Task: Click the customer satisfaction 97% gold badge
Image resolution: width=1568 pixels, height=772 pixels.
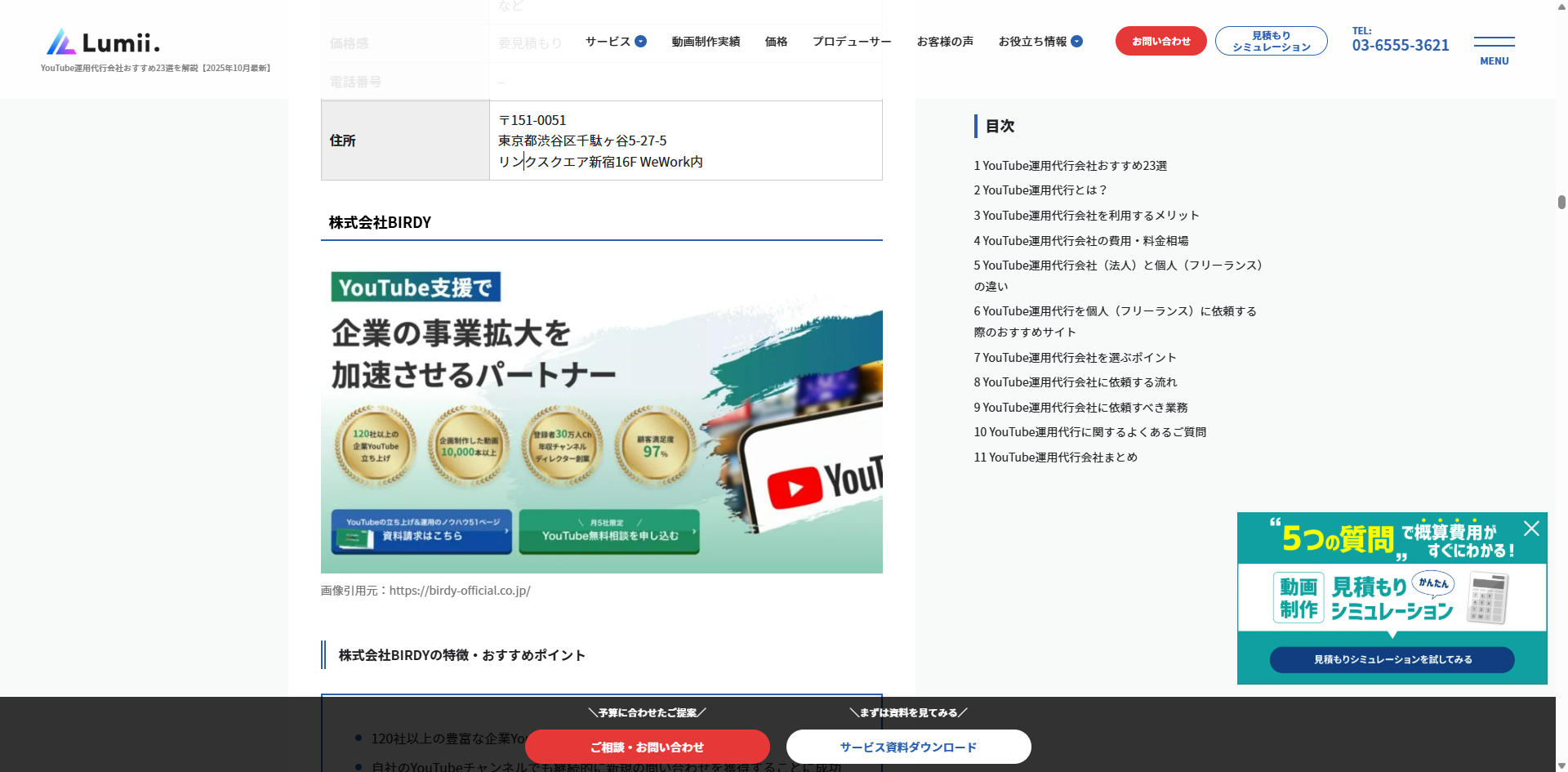Action: coord(656,446)
